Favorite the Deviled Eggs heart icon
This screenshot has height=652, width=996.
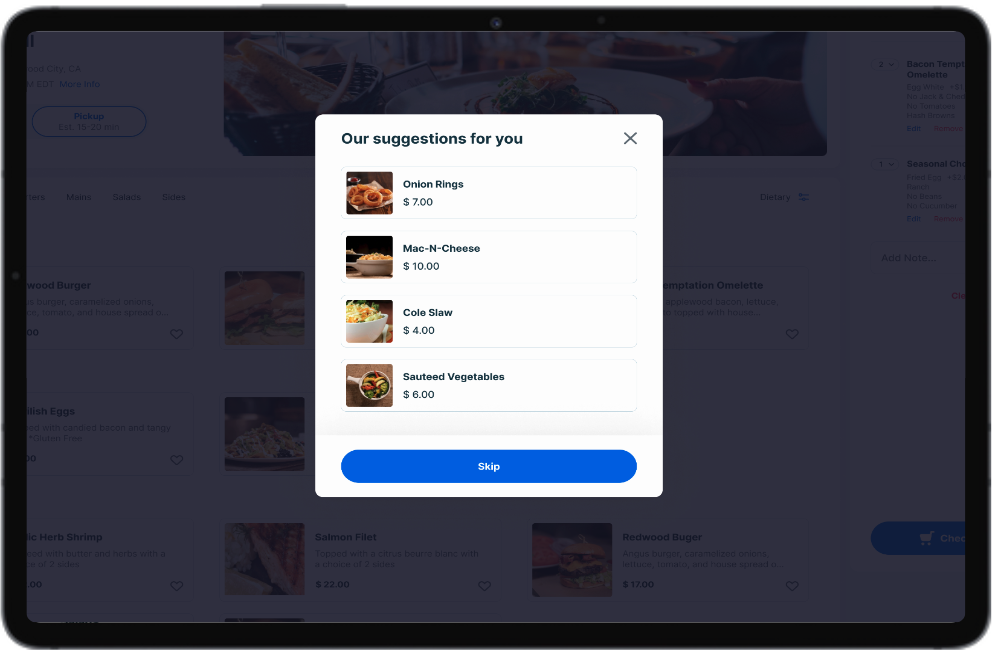tap(177, 461)
